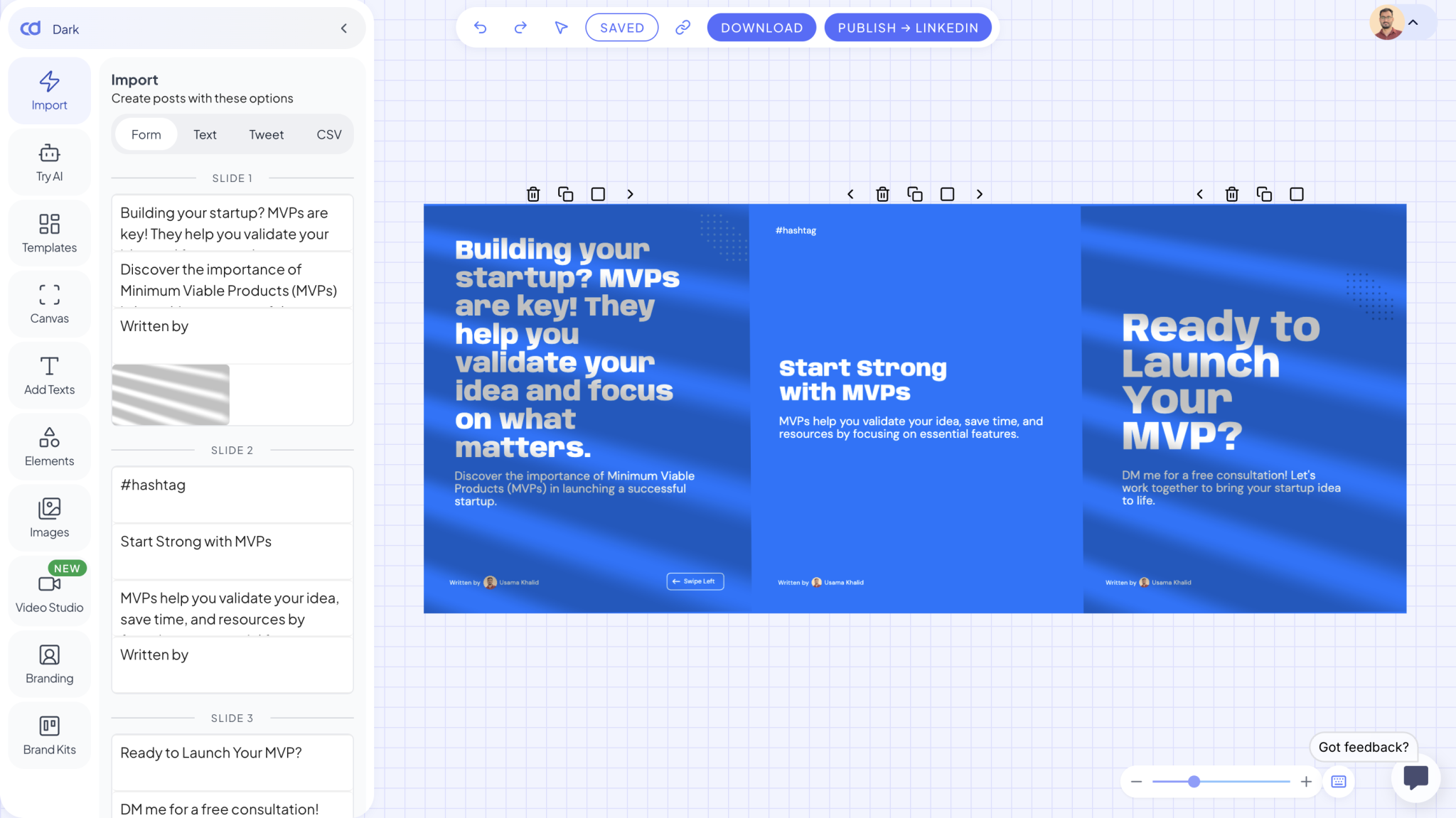This screenshot has width=1456, height=818.
Task: Open the Try AI panel
Action: click(x=49, y=163)
